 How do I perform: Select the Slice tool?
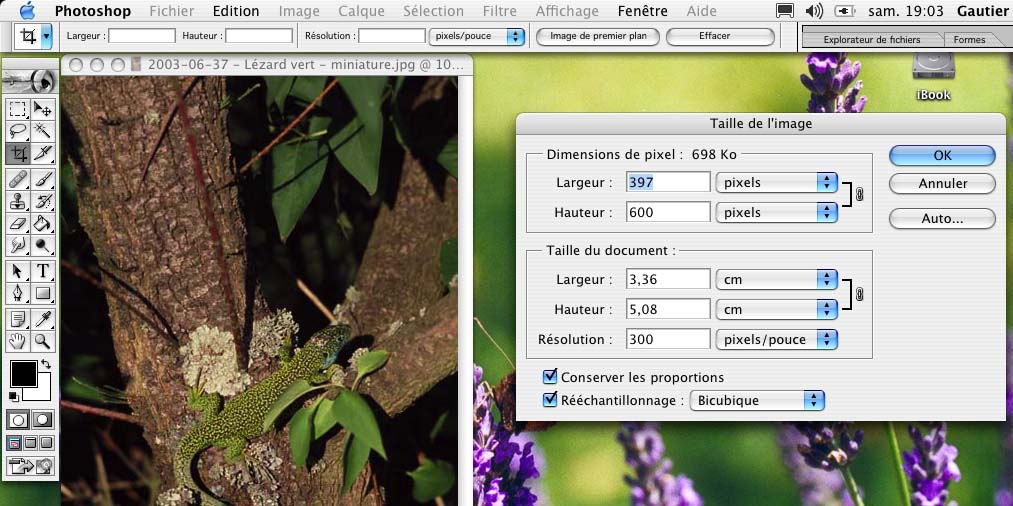[43, 153]
